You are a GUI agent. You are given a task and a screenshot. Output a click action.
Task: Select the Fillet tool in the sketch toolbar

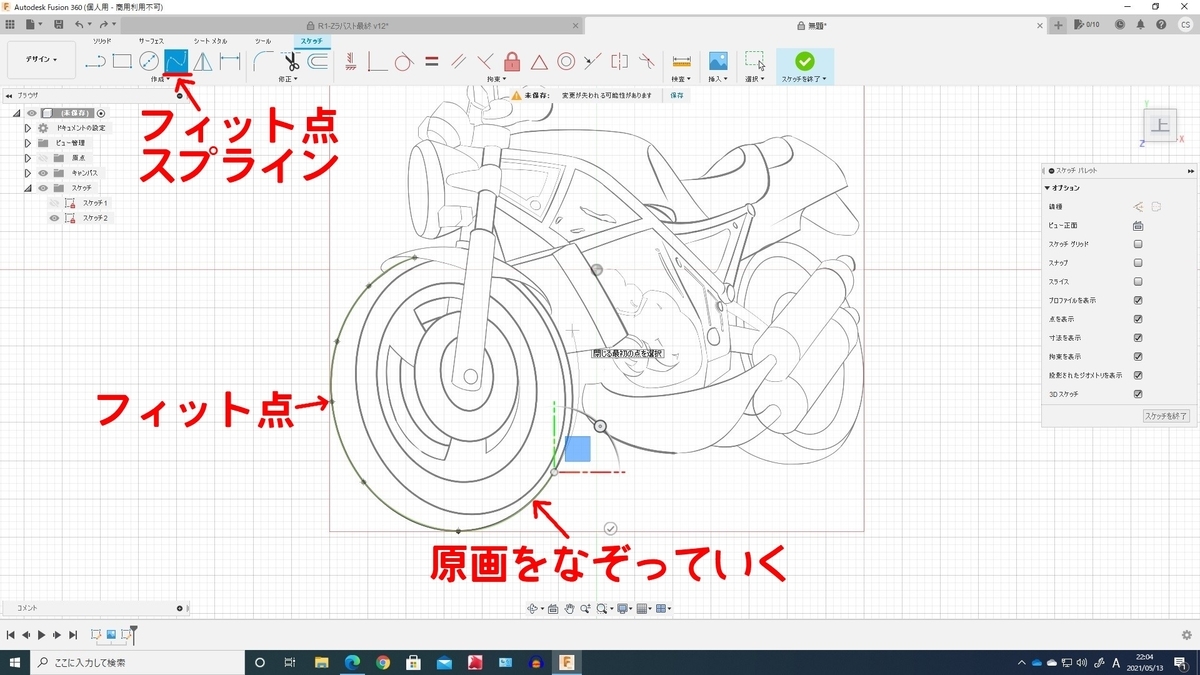[x=264, y=61]
